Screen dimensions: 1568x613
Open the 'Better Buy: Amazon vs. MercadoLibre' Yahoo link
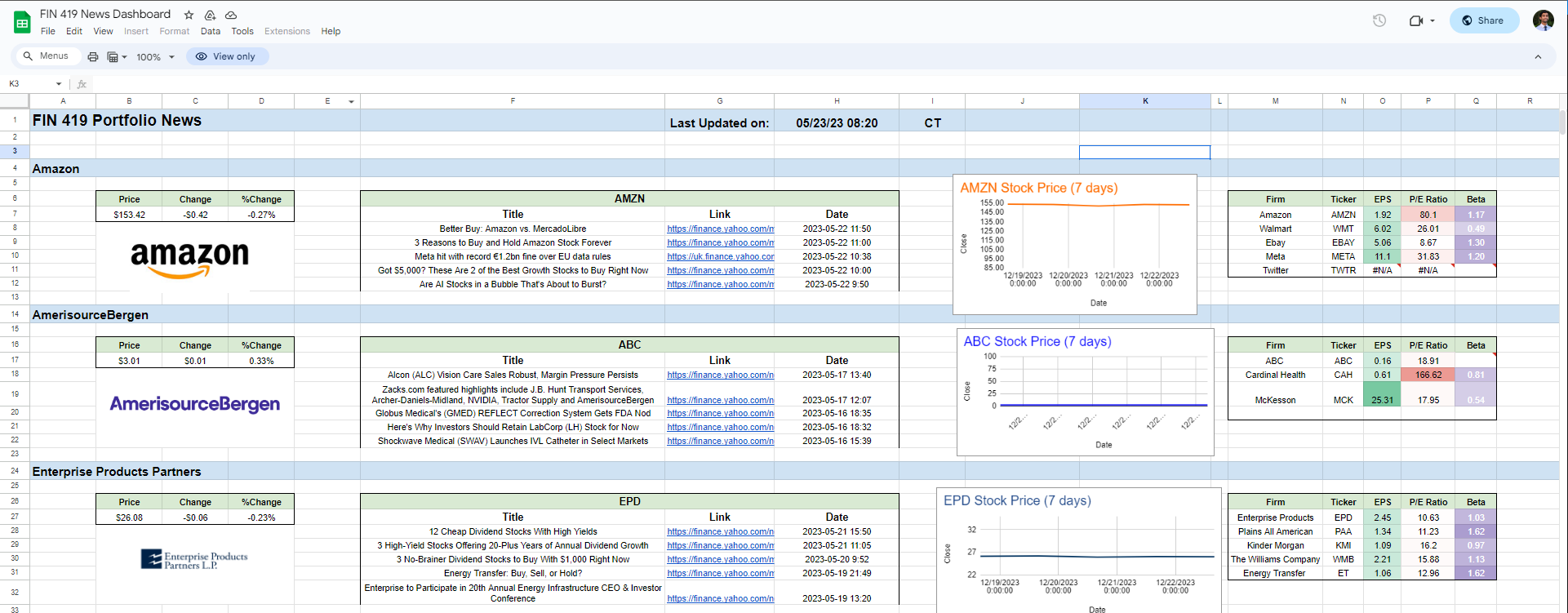click(x=720, y=229)
